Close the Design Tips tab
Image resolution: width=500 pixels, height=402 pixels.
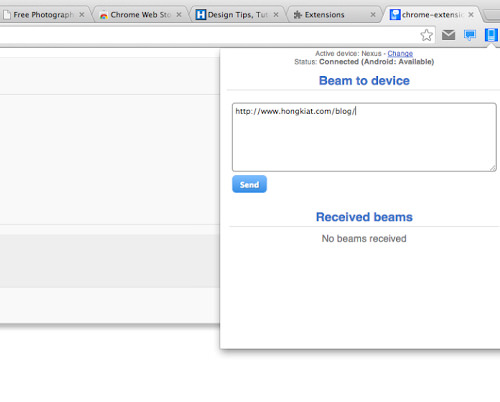pos(276,15)
